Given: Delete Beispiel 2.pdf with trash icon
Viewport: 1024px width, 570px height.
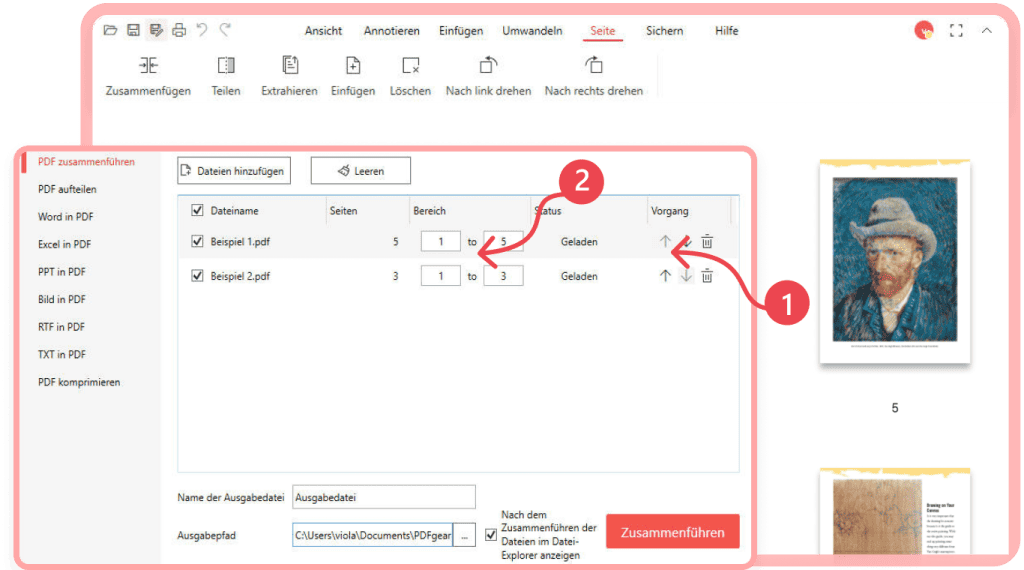Looking at the screenshot, I should [x=707, y=276].
